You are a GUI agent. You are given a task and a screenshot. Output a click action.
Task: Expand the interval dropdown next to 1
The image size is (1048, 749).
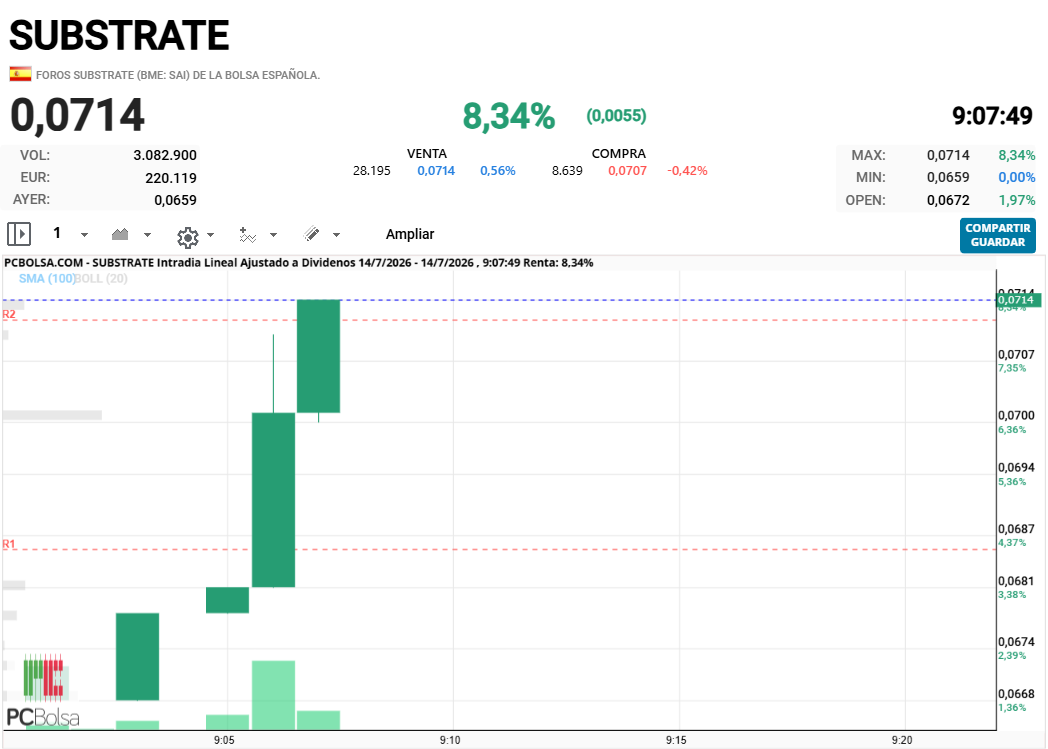point(84,235)
